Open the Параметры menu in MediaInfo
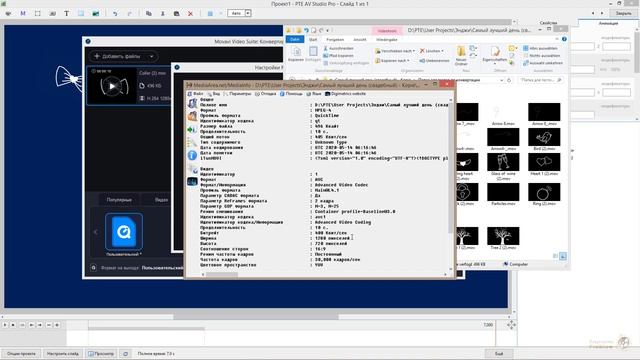This screenshot has width=640, height=360. pyautogui.click(x=237, y=94)
